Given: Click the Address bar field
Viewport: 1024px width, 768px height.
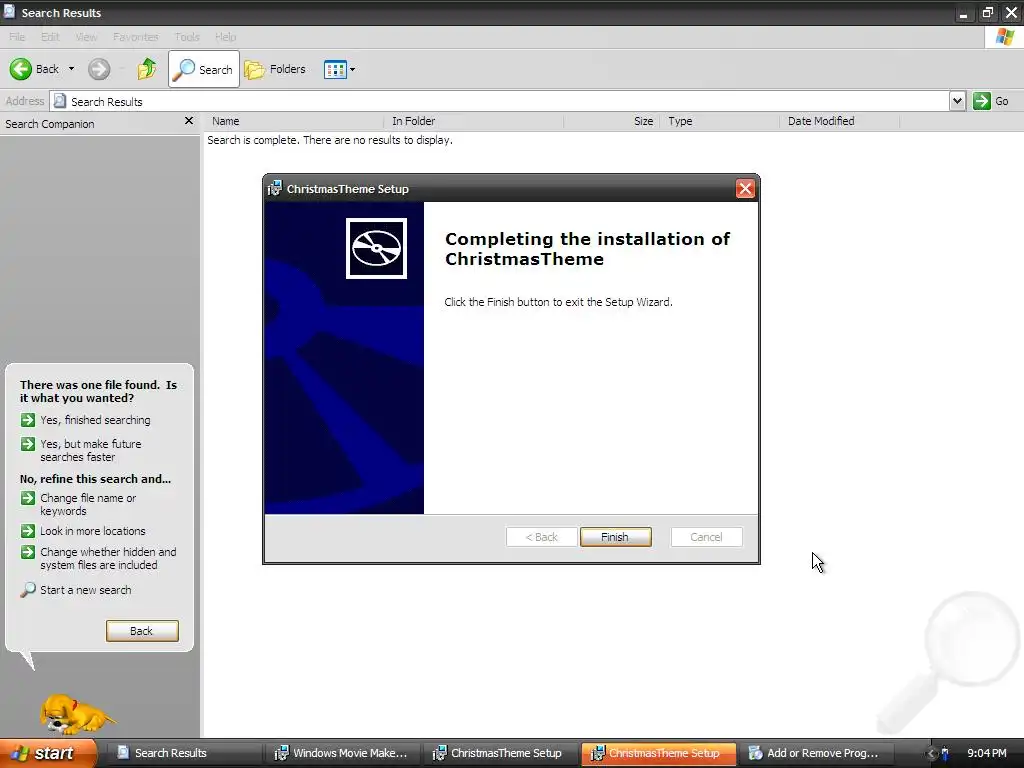Looking at the screenshot, I should (x=500, y=101).
